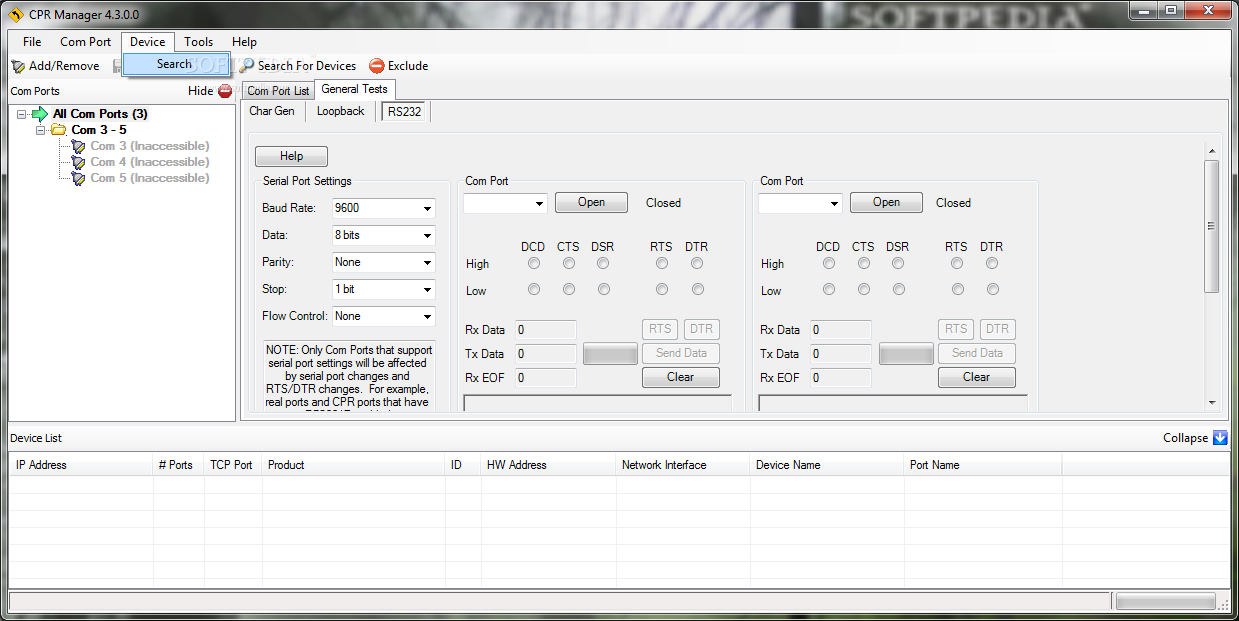Image resolution: width=1239 pixels, height=621 pixels.
Task: Switch to the Loopback tab
Action: coord(341,111)
